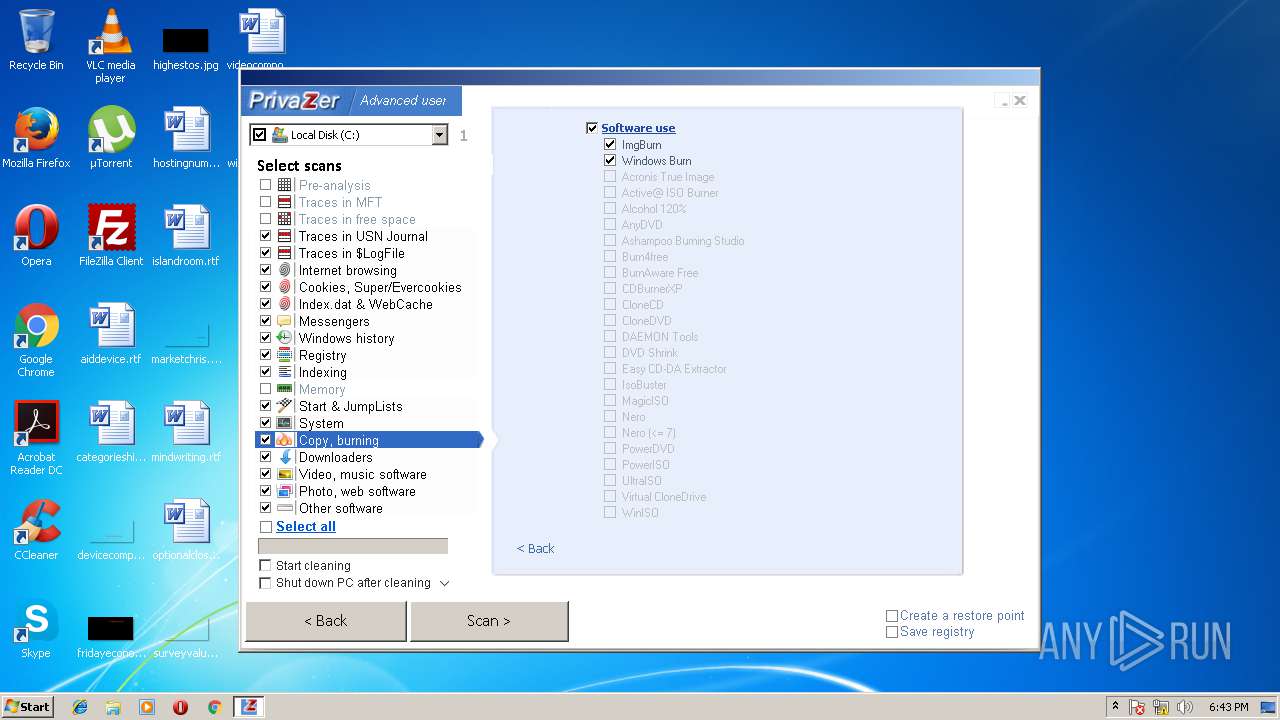Image resolution: width=1280 pixels, height=720 pixels.
Task: Open the µTorrent desktop icon
Action: pyautogui.click(x=111, y=138)
